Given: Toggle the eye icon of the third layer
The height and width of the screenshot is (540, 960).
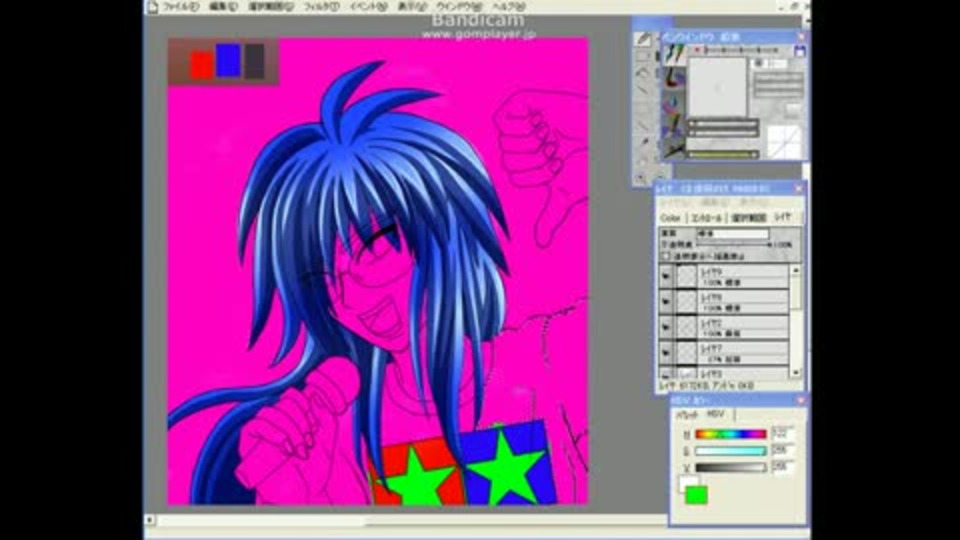Looking at the screenshot, I should [666, 328].
